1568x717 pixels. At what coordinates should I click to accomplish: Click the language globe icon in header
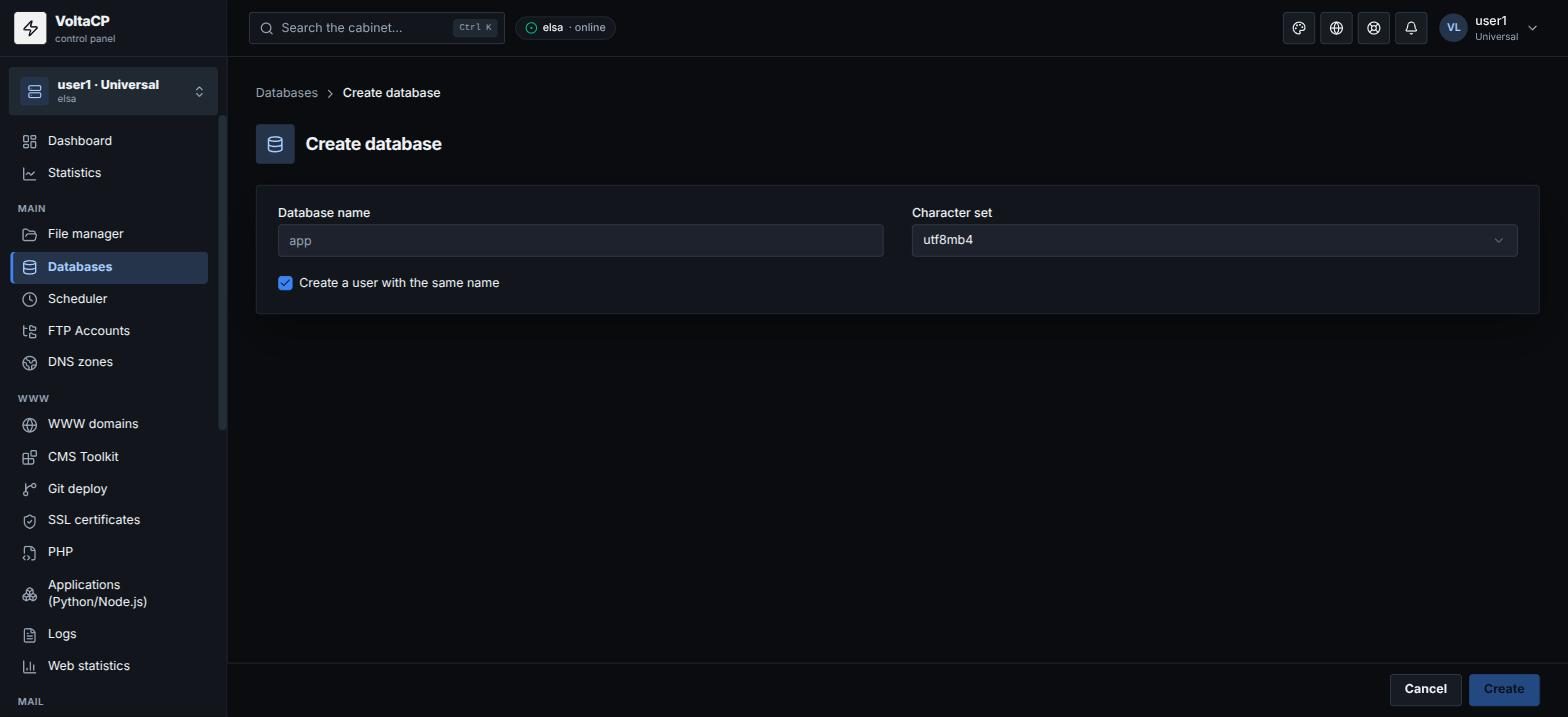pyautogui.click(x=1336, y=28)
